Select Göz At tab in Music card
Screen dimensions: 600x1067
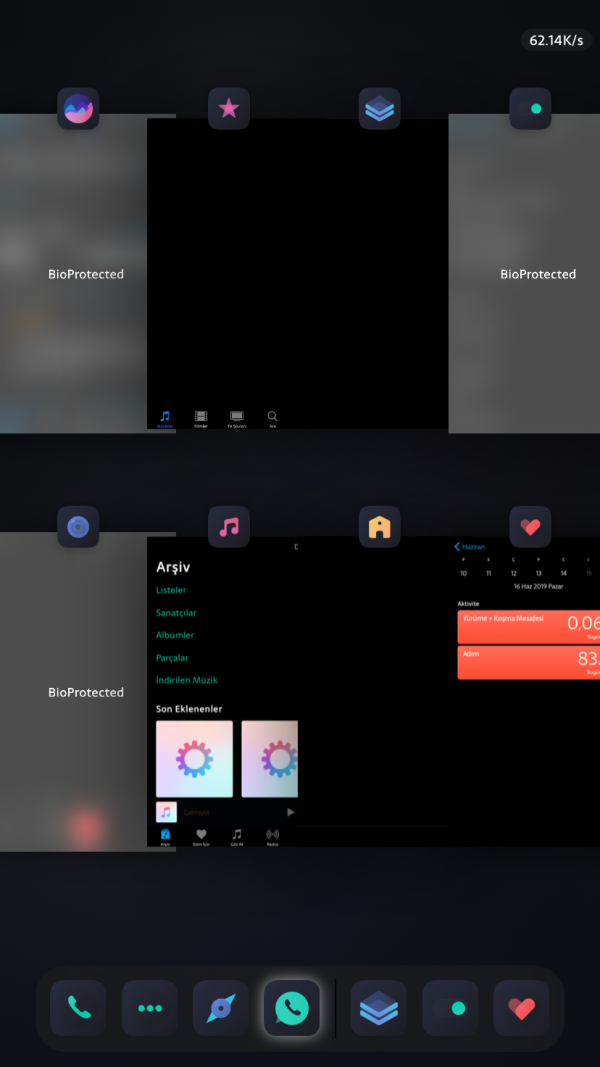coord(237,837)
